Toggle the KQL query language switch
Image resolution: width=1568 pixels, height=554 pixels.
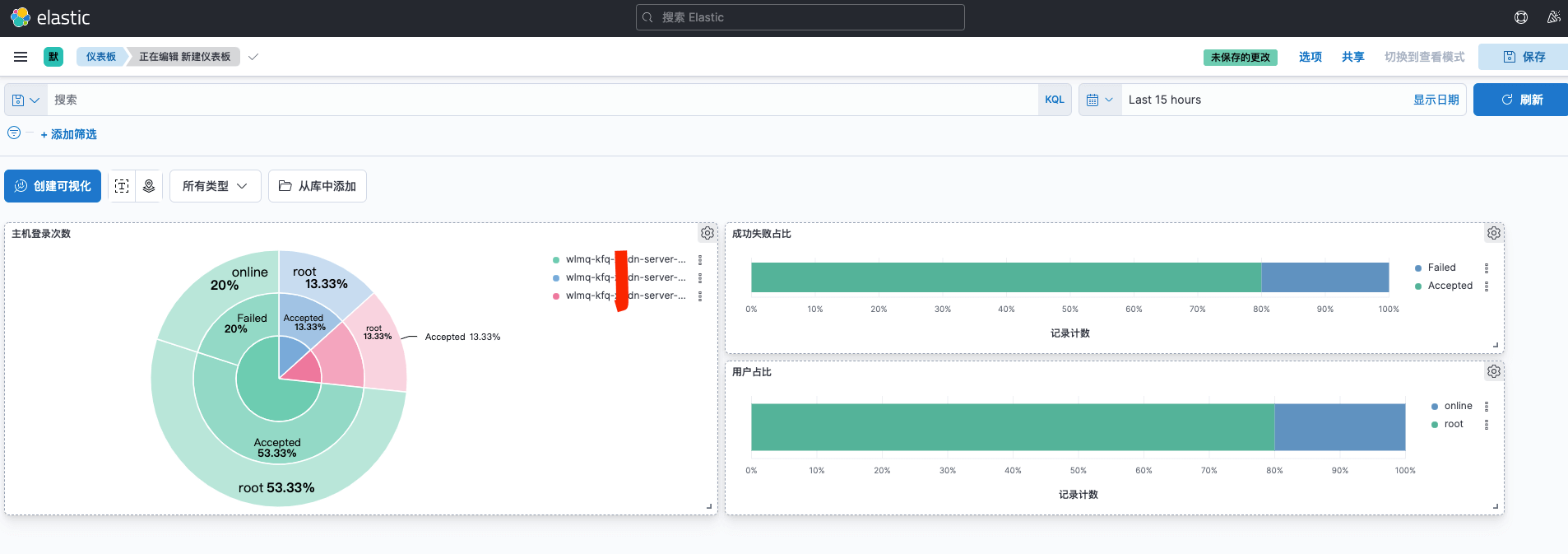(x=1055, y=100)
